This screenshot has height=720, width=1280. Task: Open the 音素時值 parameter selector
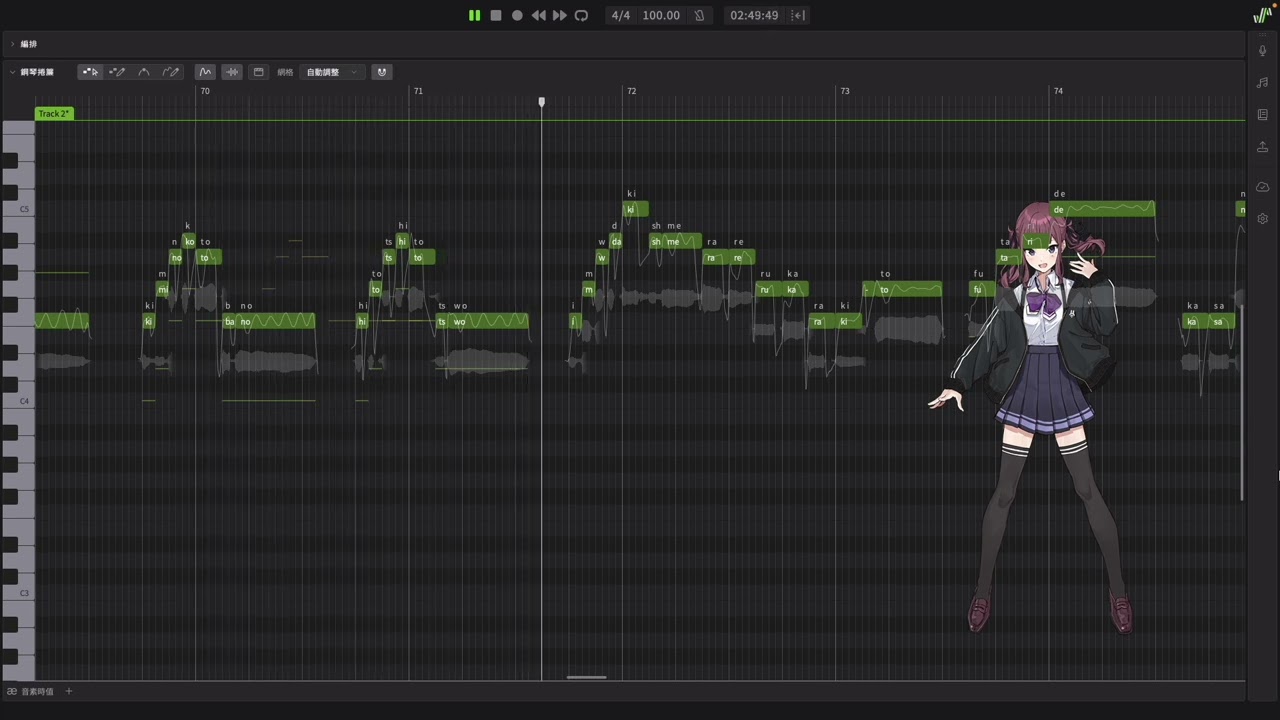click(31, 692)
